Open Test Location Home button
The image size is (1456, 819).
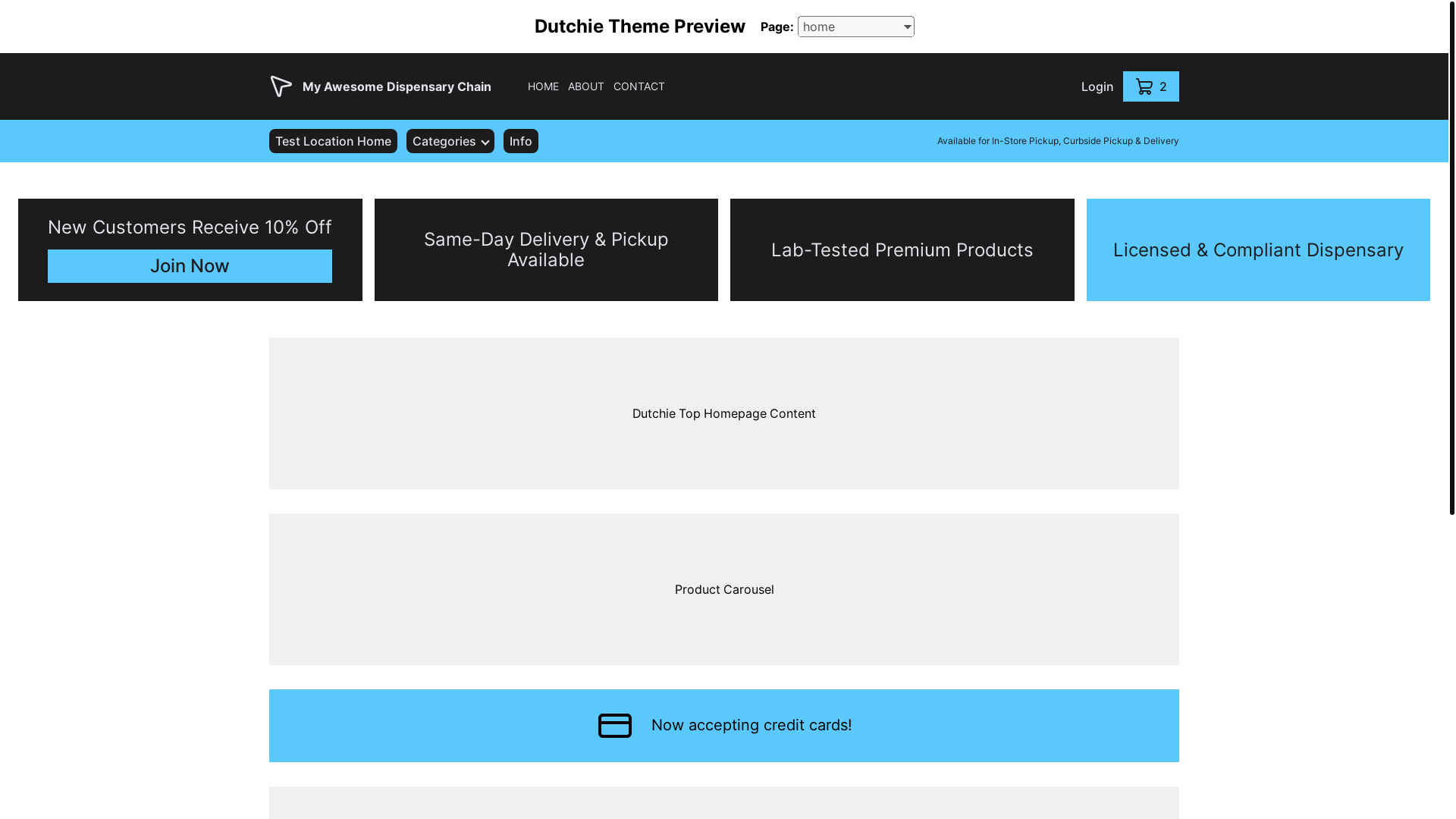pyautogui.click(x=333, y=141)
